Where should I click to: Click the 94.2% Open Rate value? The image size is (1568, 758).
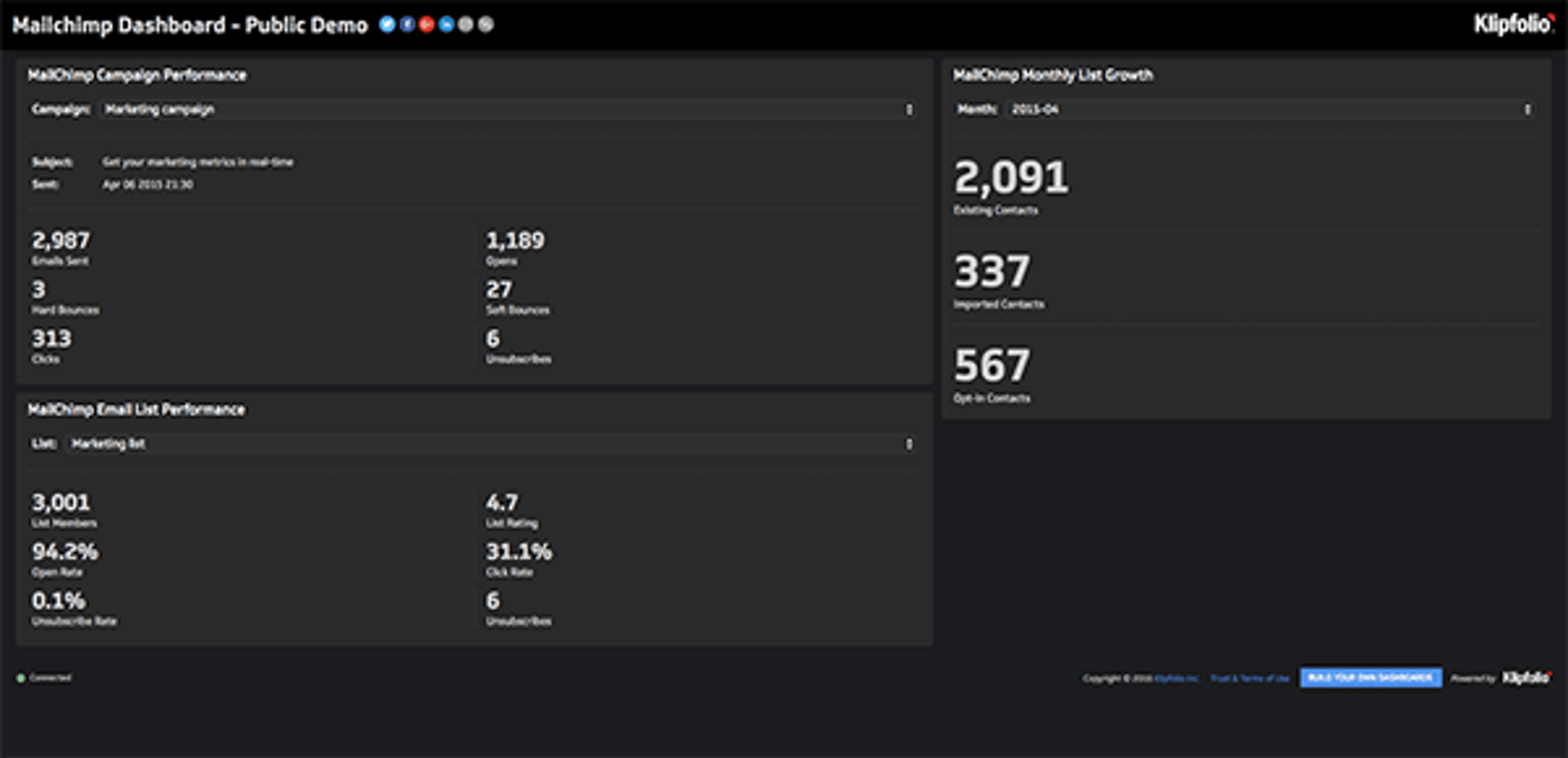65,551
